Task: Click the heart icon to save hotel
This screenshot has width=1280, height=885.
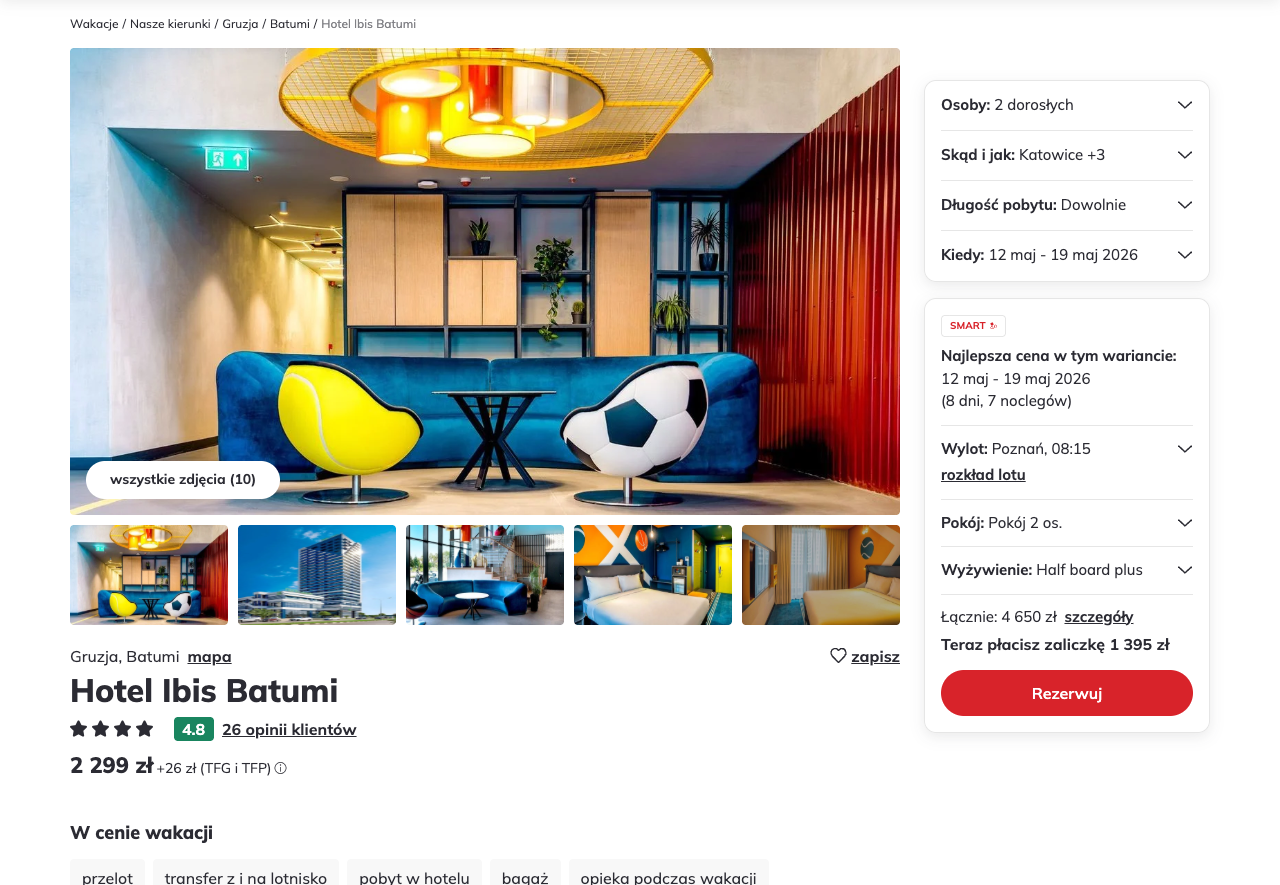Action: [x=838, y=656]
